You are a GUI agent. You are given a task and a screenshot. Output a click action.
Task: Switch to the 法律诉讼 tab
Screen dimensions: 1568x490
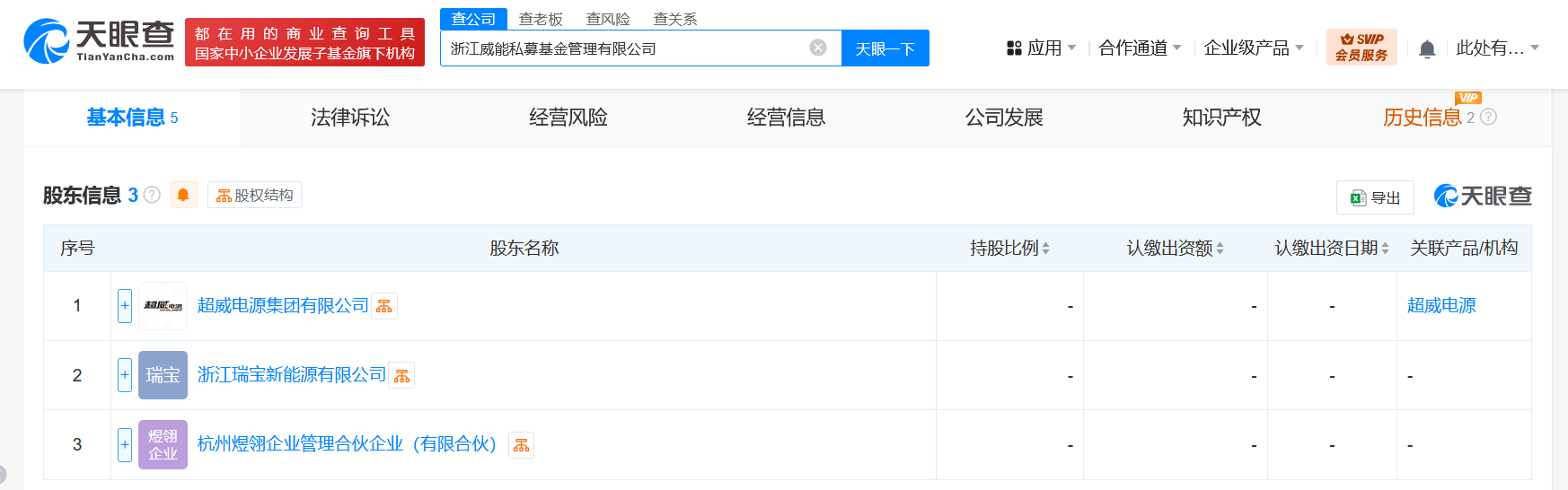(350, 118)
